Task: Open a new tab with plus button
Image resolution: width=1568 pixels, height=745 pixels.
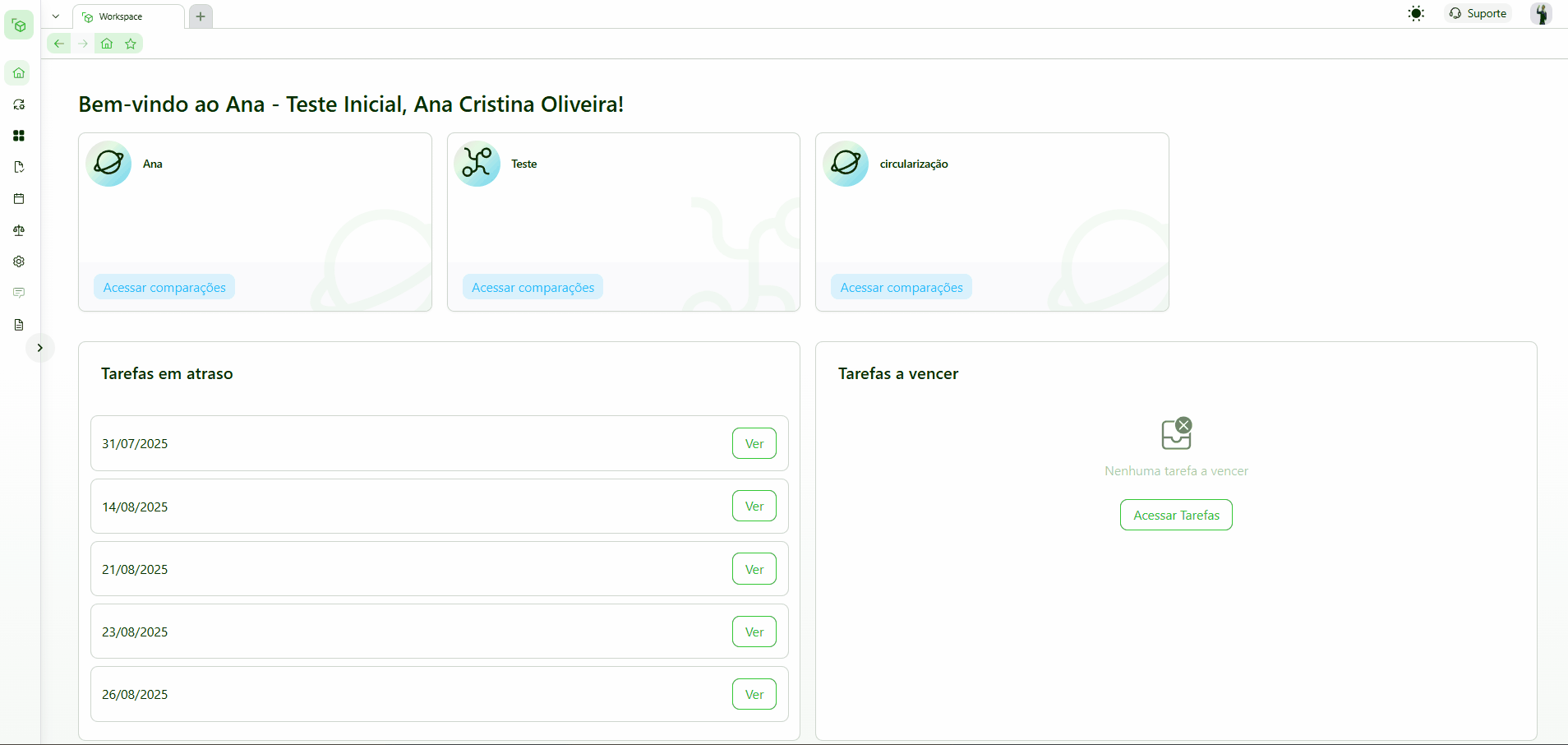Action: (x=201, y=16)
